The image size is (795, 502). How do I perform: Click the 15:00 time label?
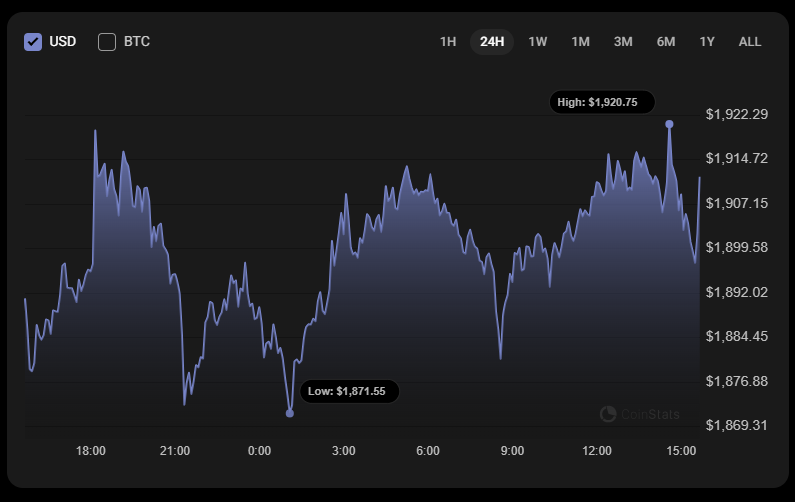[681, 451]
